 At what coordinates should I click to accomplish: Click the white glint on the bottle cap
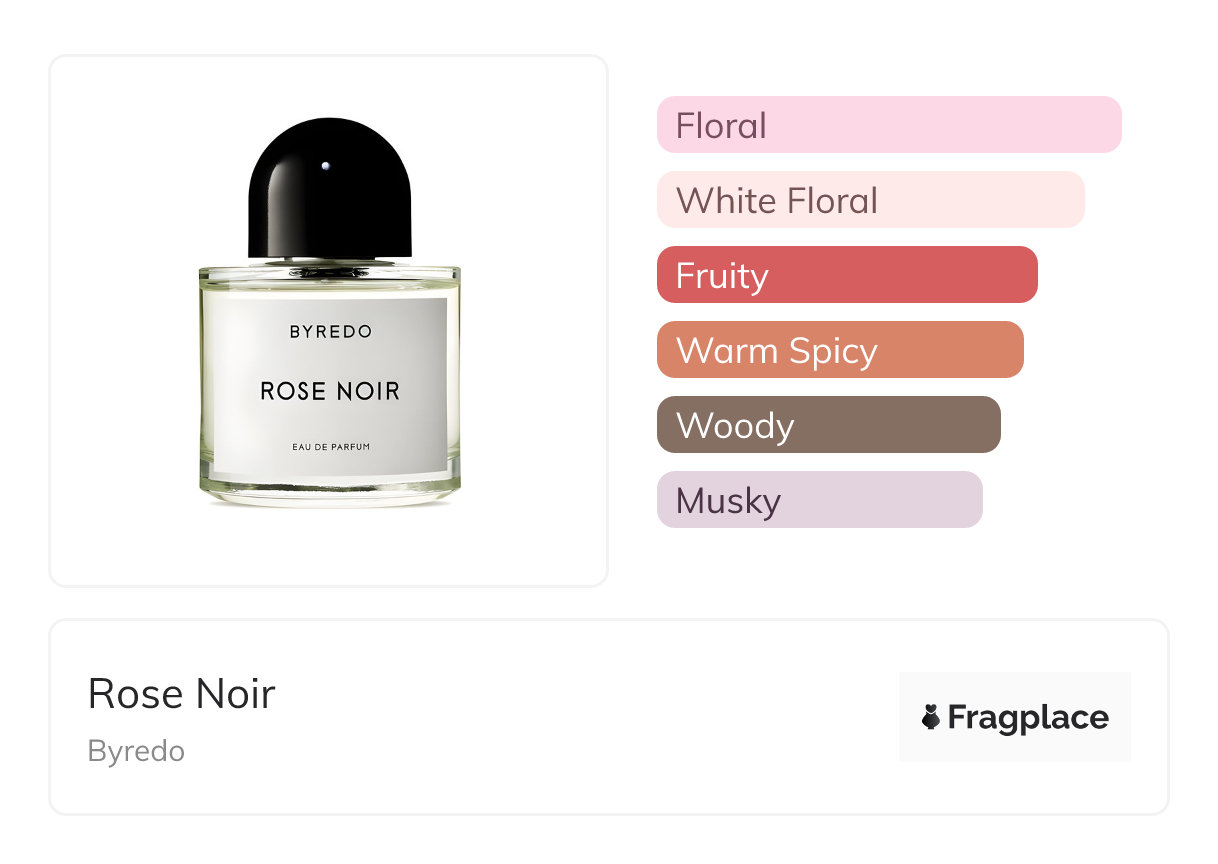(x=326, y=165)
